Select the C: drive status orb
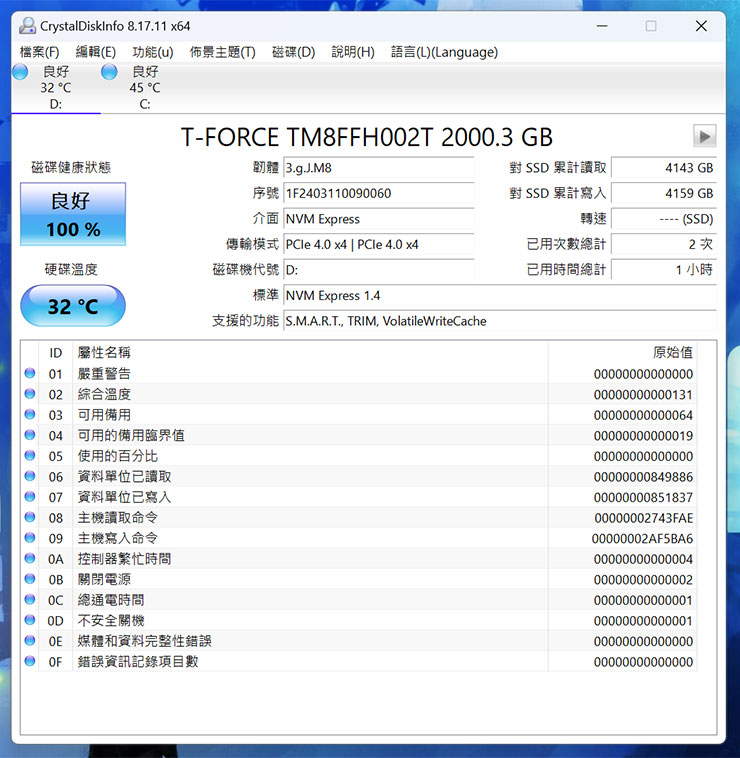Viewport: 740px width, 758px height. pyautogui.click(x=109, y=72)
